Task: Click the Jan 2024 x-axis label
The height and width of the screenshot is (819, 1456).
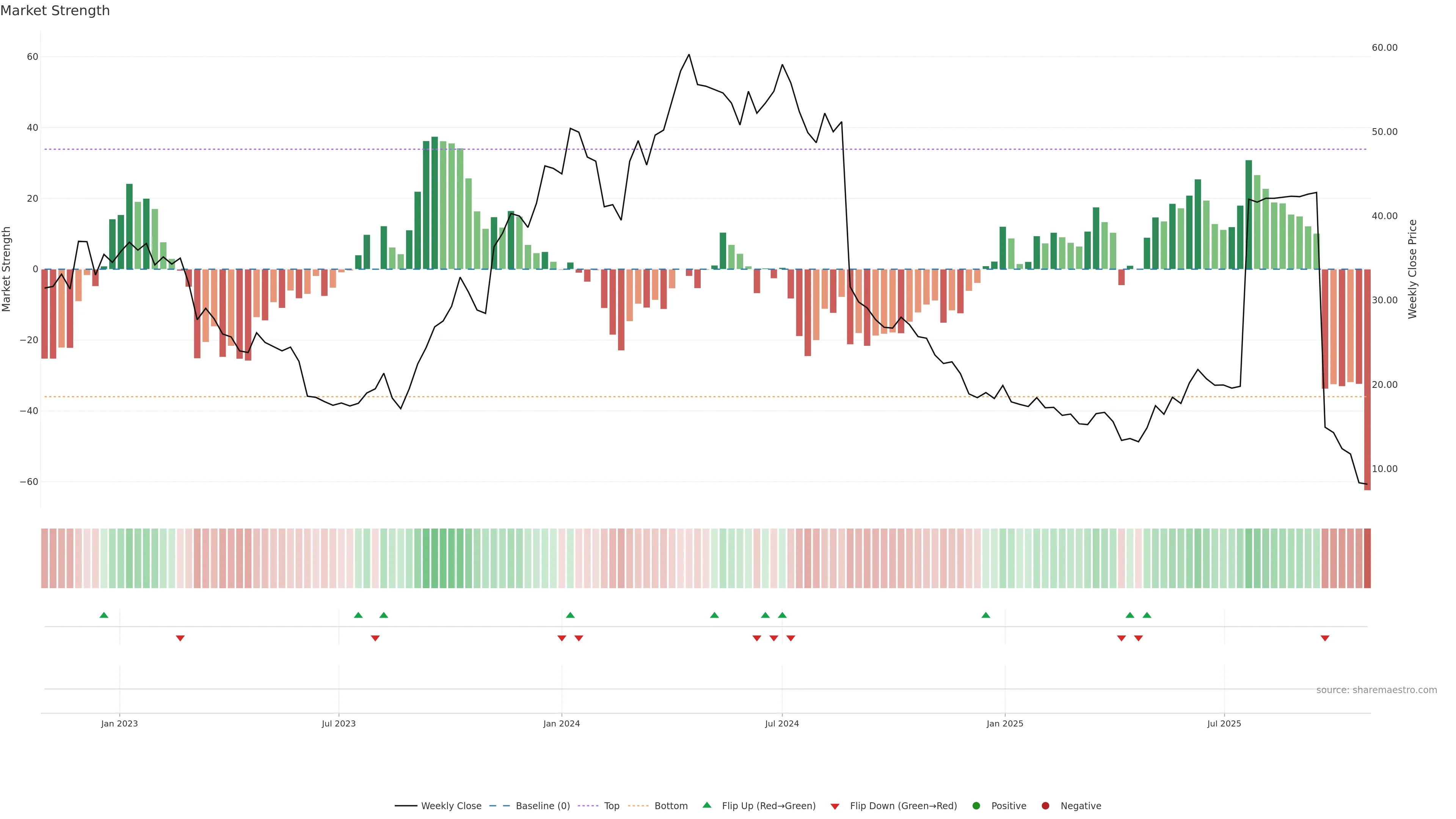Action: click(x=561, y=723)
